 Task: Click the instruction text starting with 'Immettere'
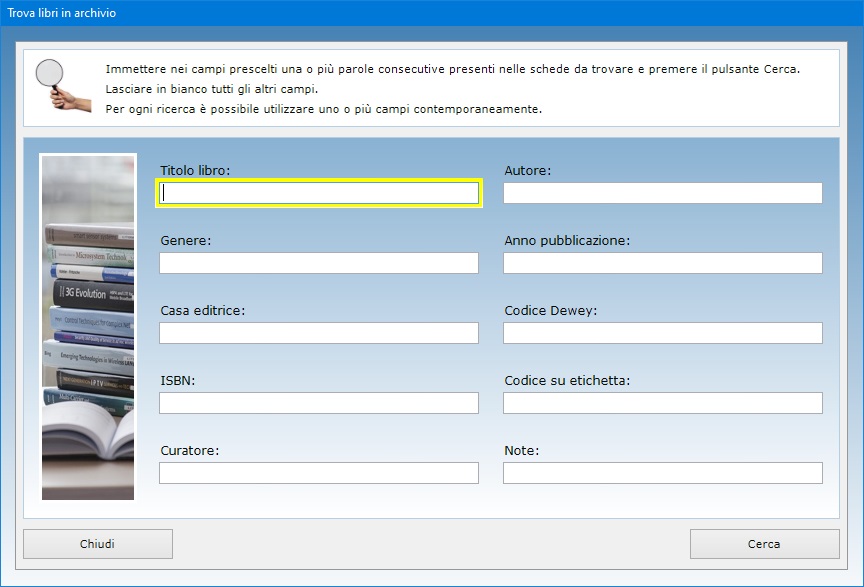click(x=452, y=70)
